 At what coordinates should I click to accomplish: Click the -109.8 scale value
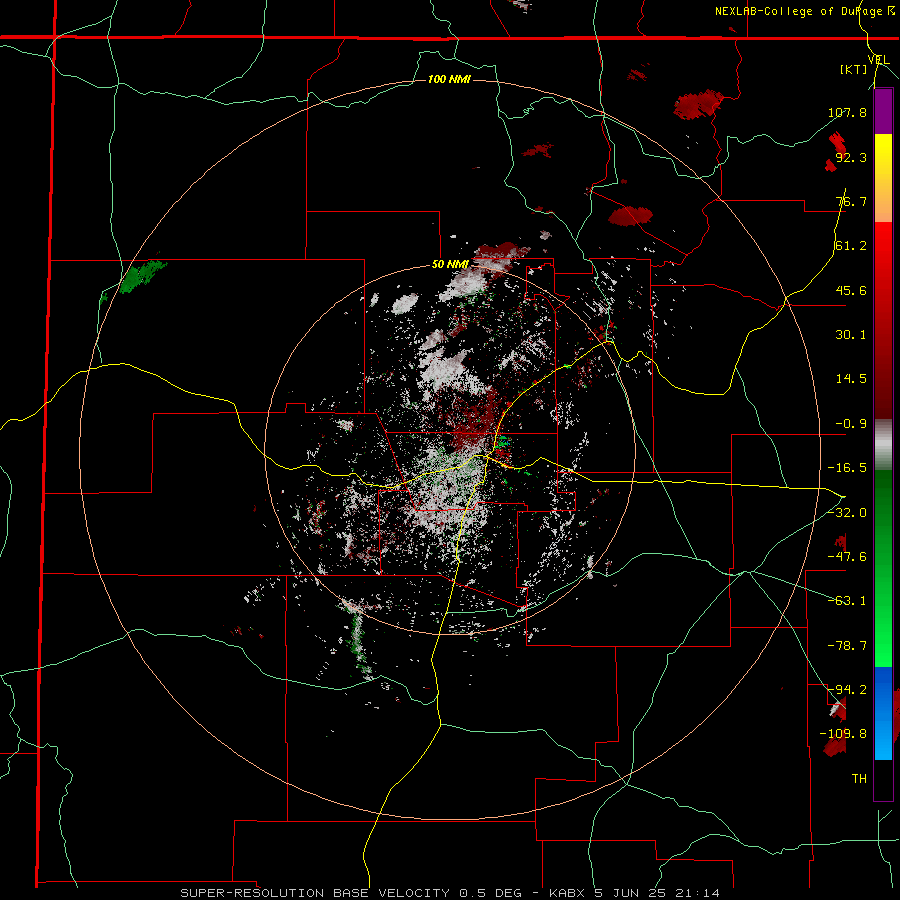843,734
